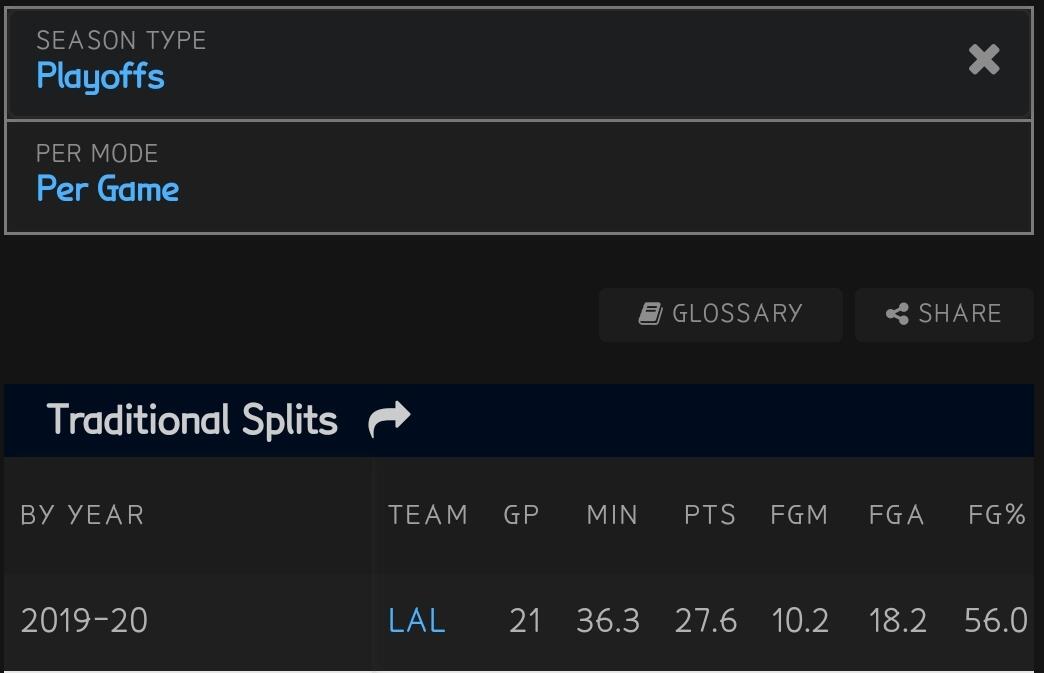
Task: Select the 2019-20 season row label
Action: coord(84,621)
